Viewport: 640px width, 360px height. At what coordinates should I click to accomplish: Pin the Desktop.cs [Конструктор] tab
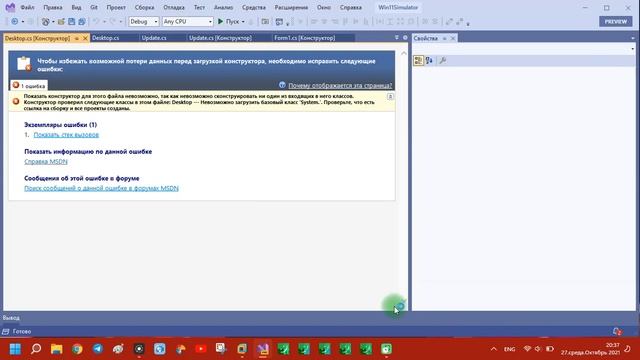point(76,38)
